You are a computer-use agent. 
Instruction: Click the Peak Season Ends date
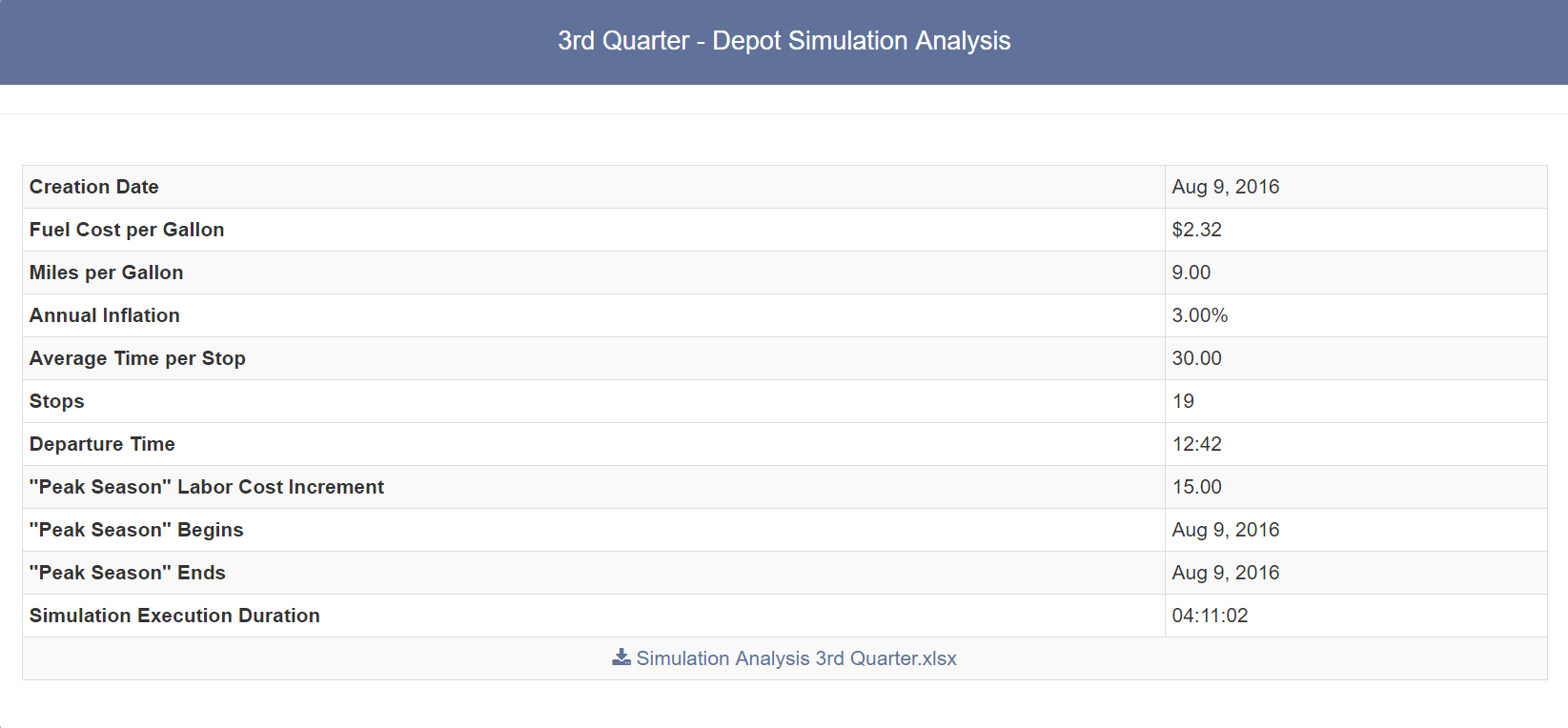coord(1226,573)
